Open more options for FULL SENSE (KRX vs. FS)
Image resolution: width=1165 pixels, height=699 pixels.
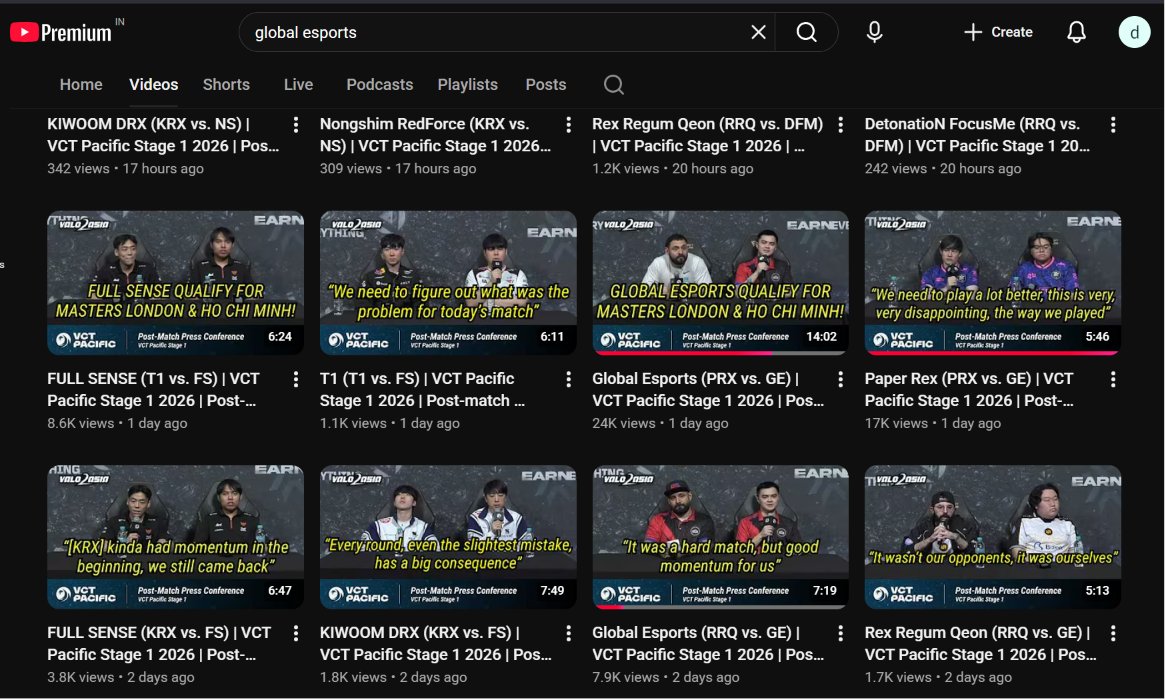296,634
